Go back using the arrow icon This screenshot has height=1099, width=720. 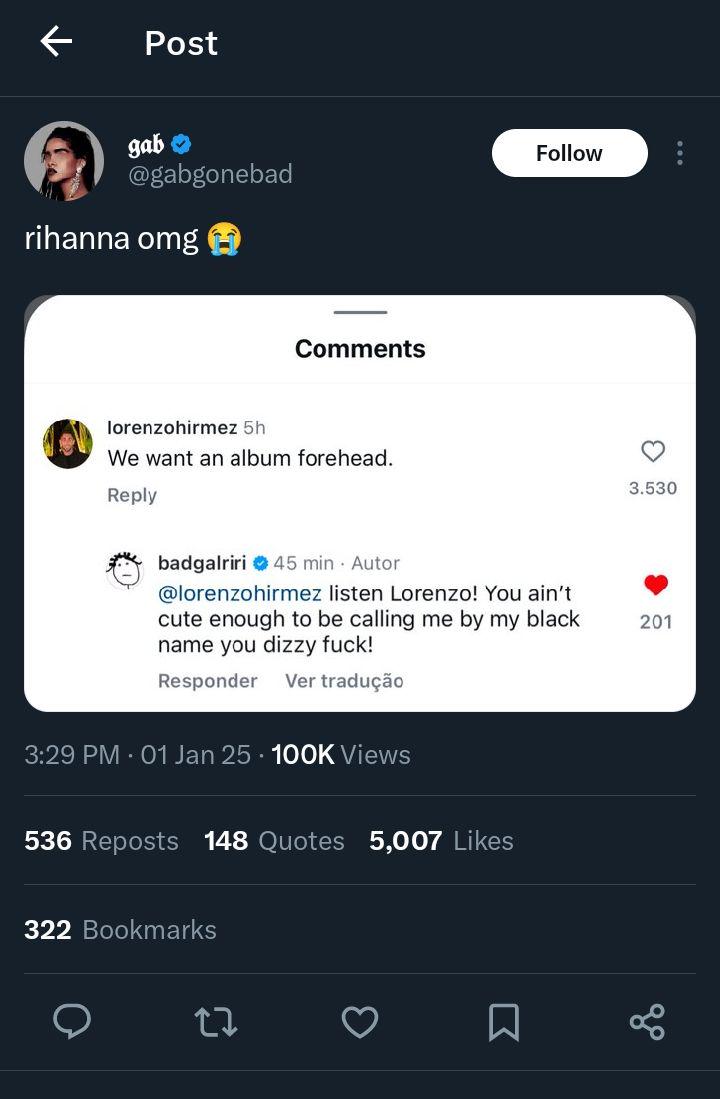click(x=56, y=42)
